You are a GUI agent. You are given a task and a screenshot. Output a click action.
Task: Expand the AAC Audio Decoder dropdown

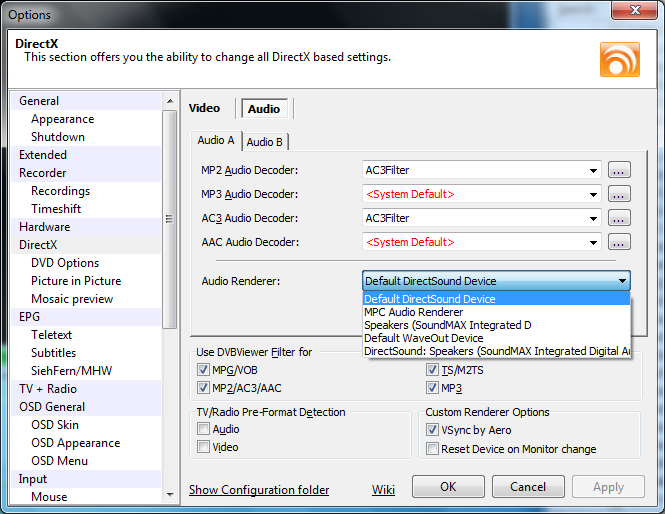[x=593, y=243]
